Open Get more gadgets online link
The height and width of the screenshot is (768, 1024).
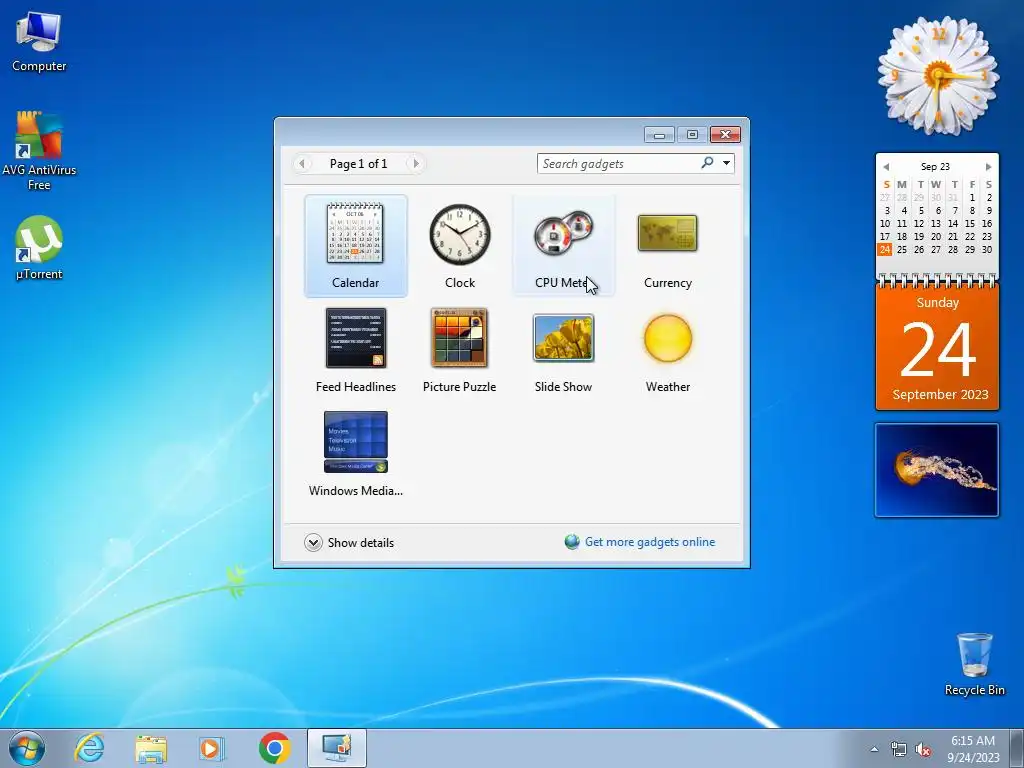(650, 542)
